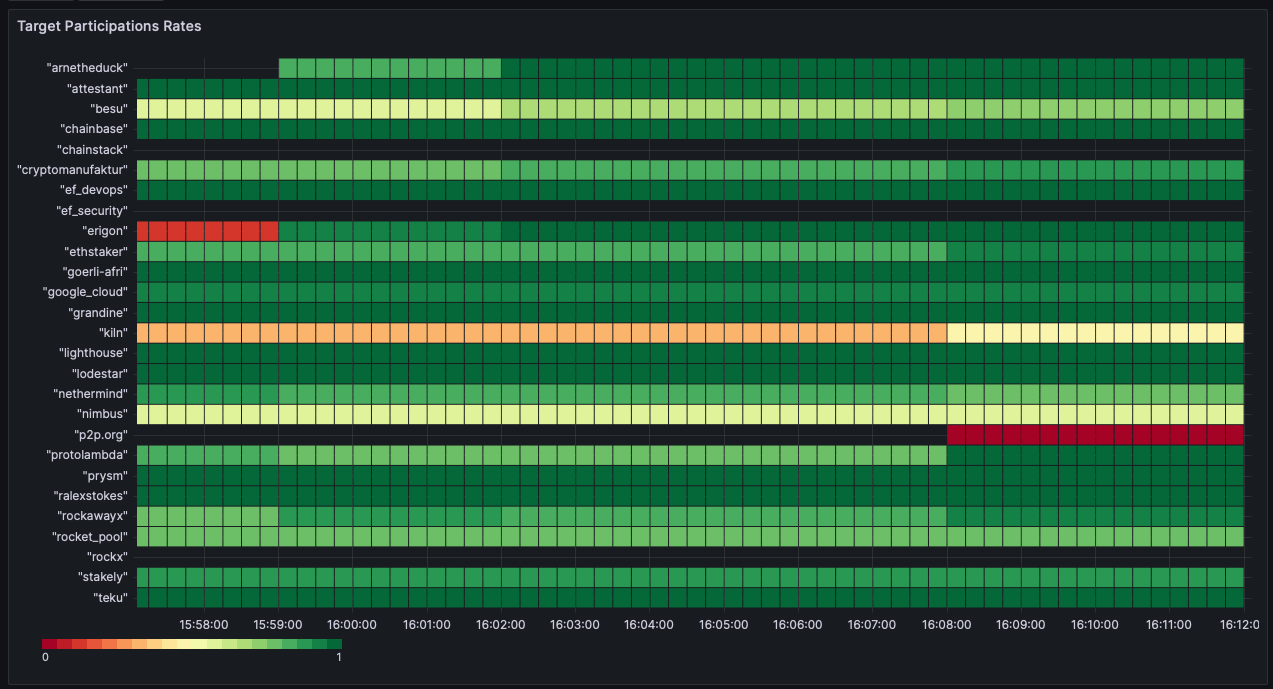Click the "ef_security" row label
The image size is (1273, 689).
(92, 211)
